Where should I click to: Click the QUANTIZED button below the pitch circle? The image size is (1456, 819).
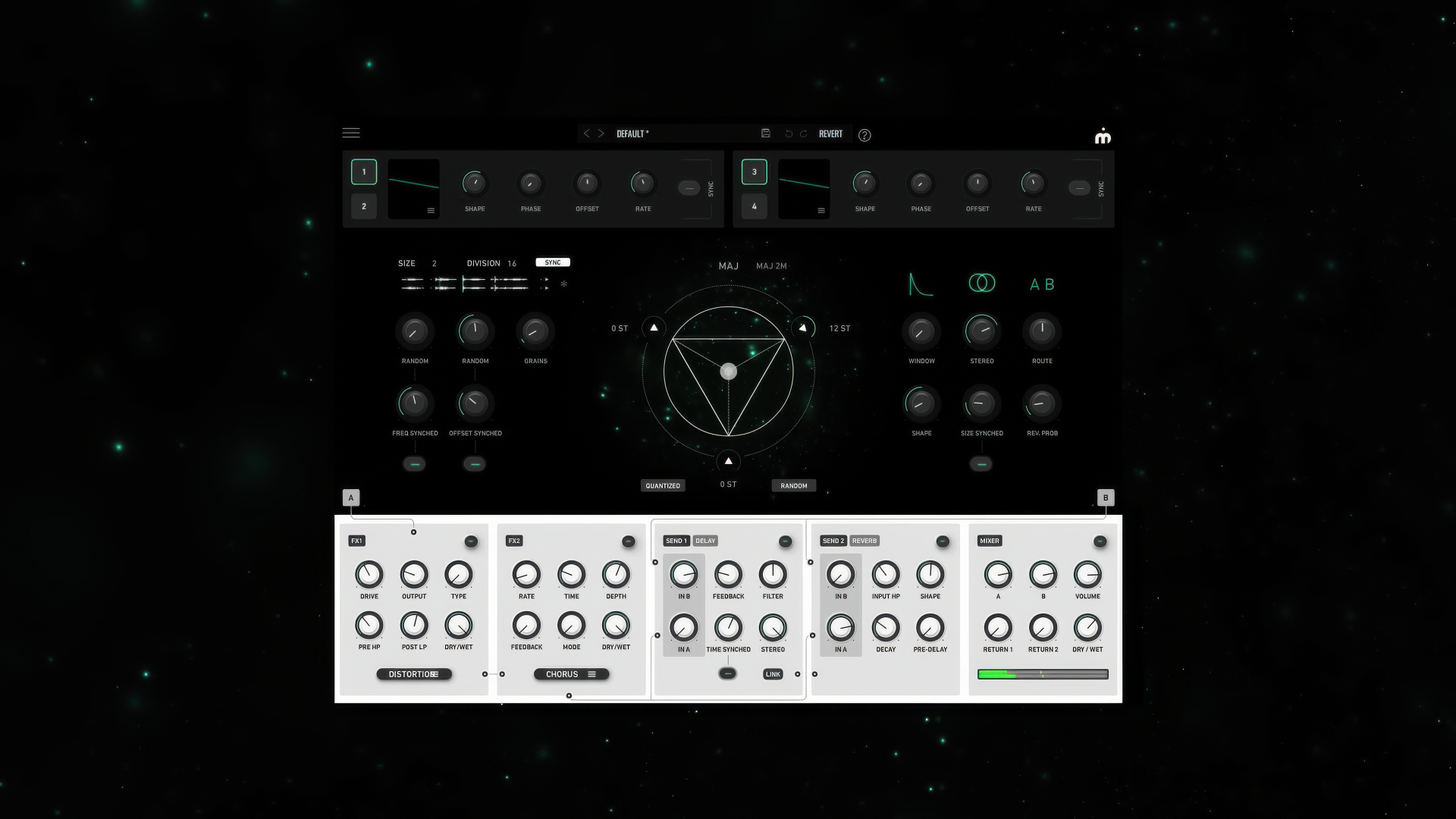[663, 485]
